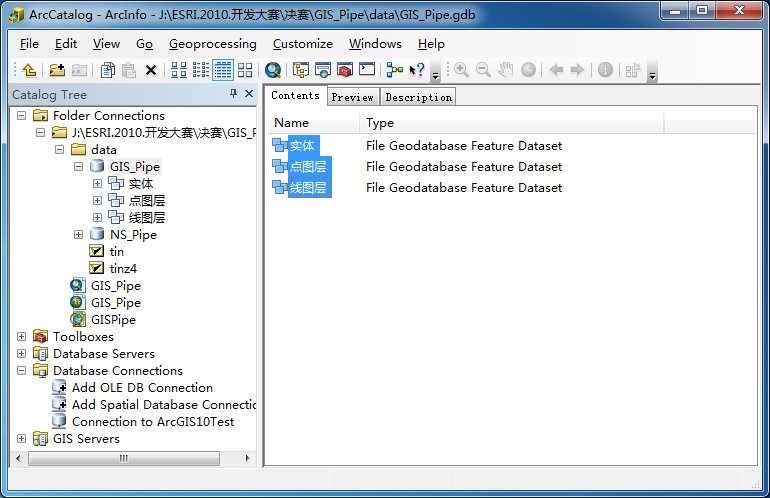Viewport: 770px width, 498px height.
Task: Click Connect To Folder icon
Action: point(57,70)
